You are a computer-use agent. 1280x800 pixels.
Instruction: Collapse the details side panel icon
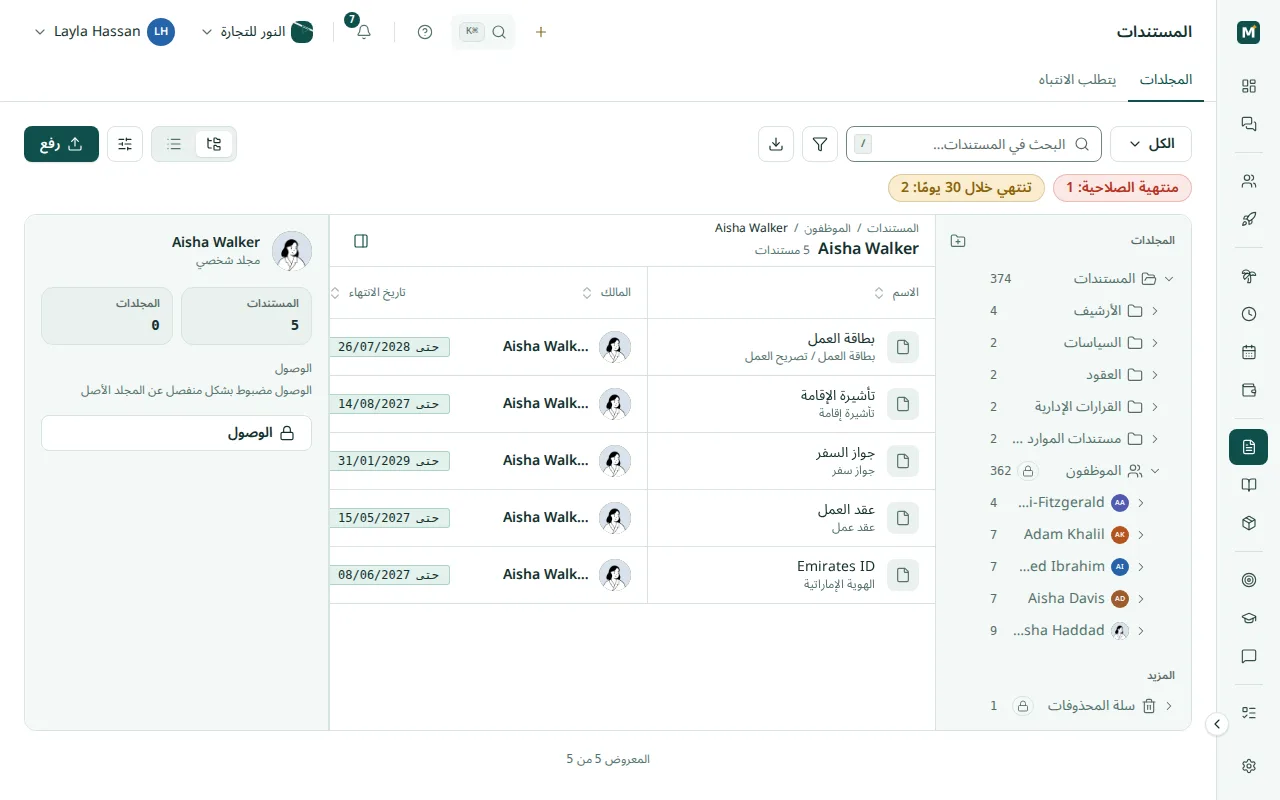point(361,241)
